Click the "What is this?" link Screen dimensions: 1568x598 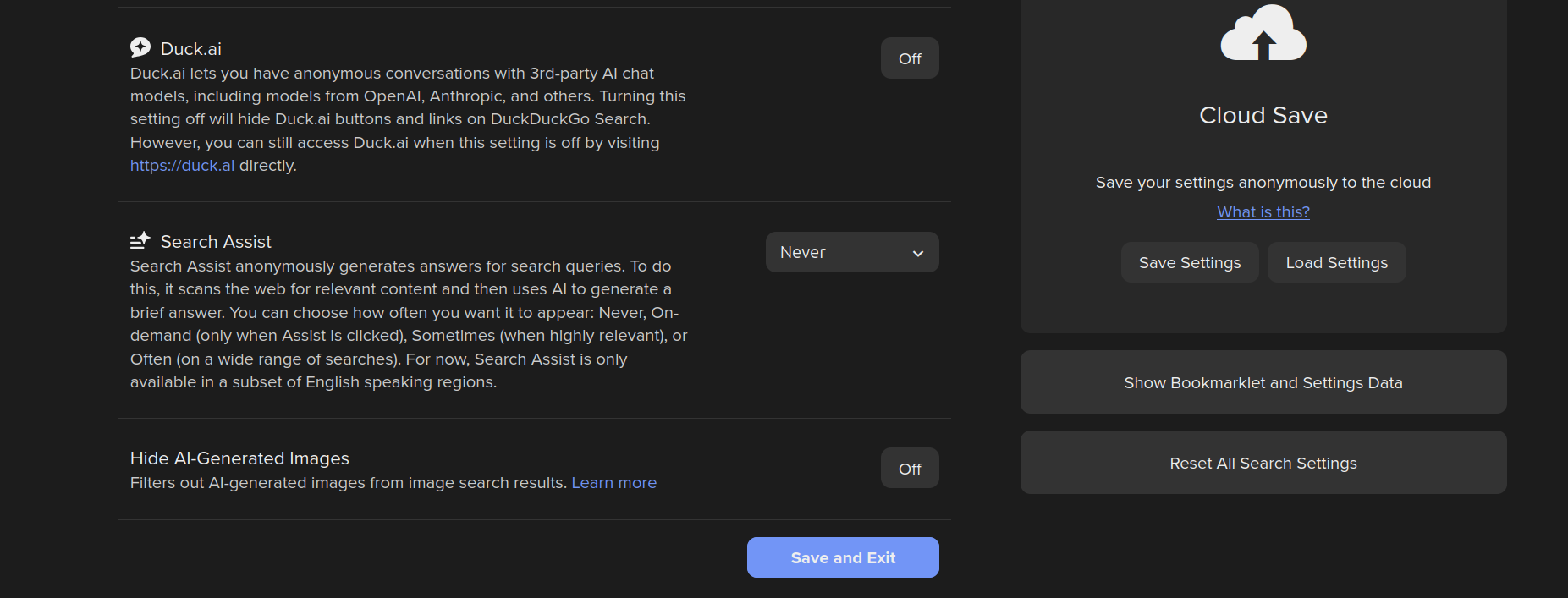tap(1263, 212)
